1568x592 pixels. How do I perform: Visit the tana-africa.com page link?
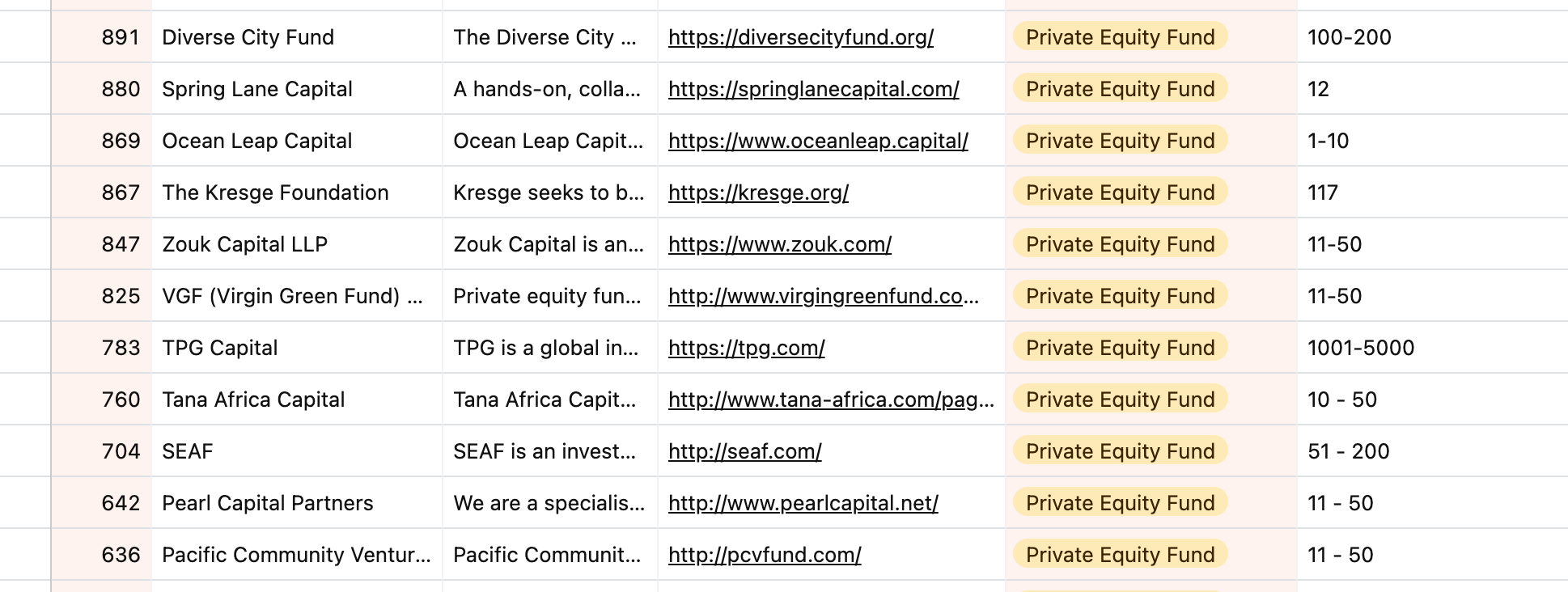click(x=831, y=400)
